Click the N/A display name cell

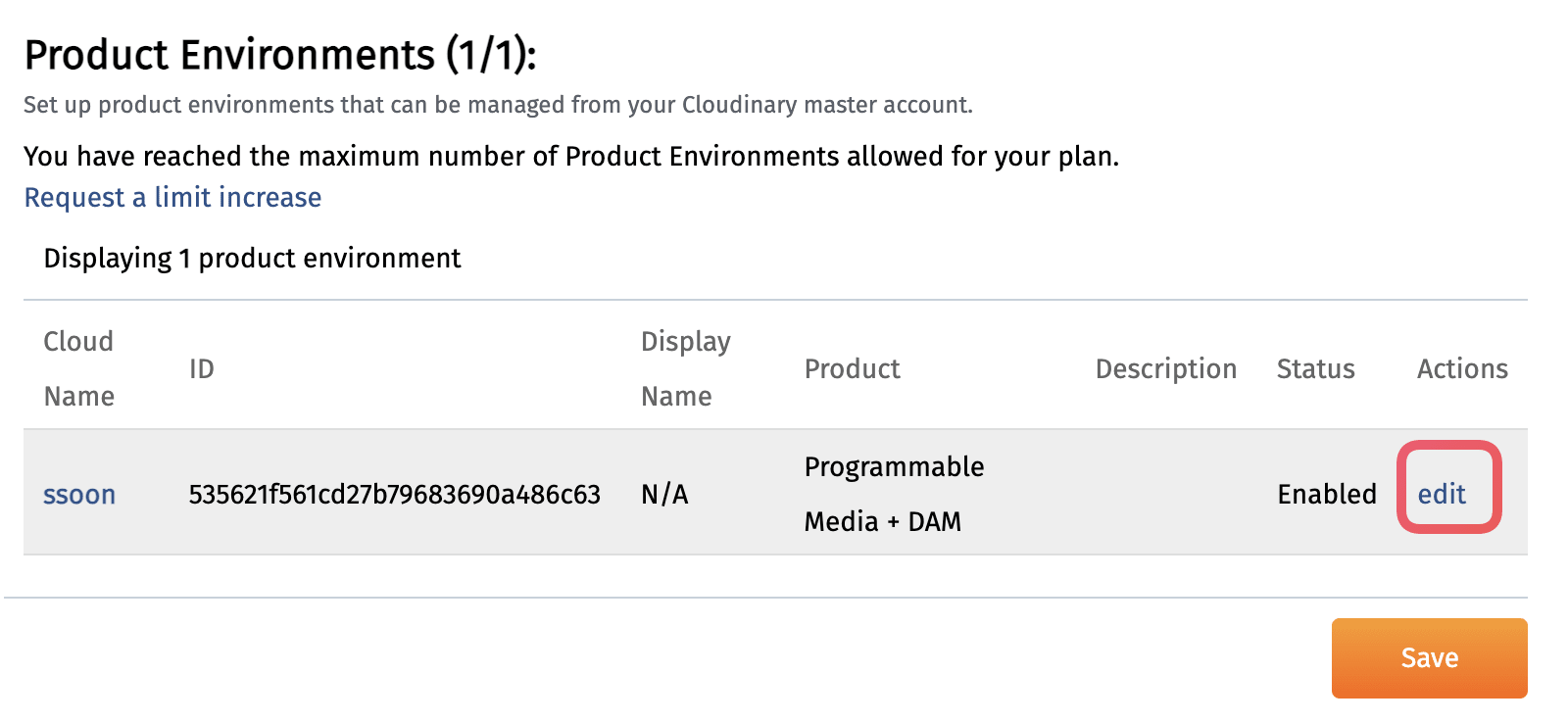click(664, 495)
